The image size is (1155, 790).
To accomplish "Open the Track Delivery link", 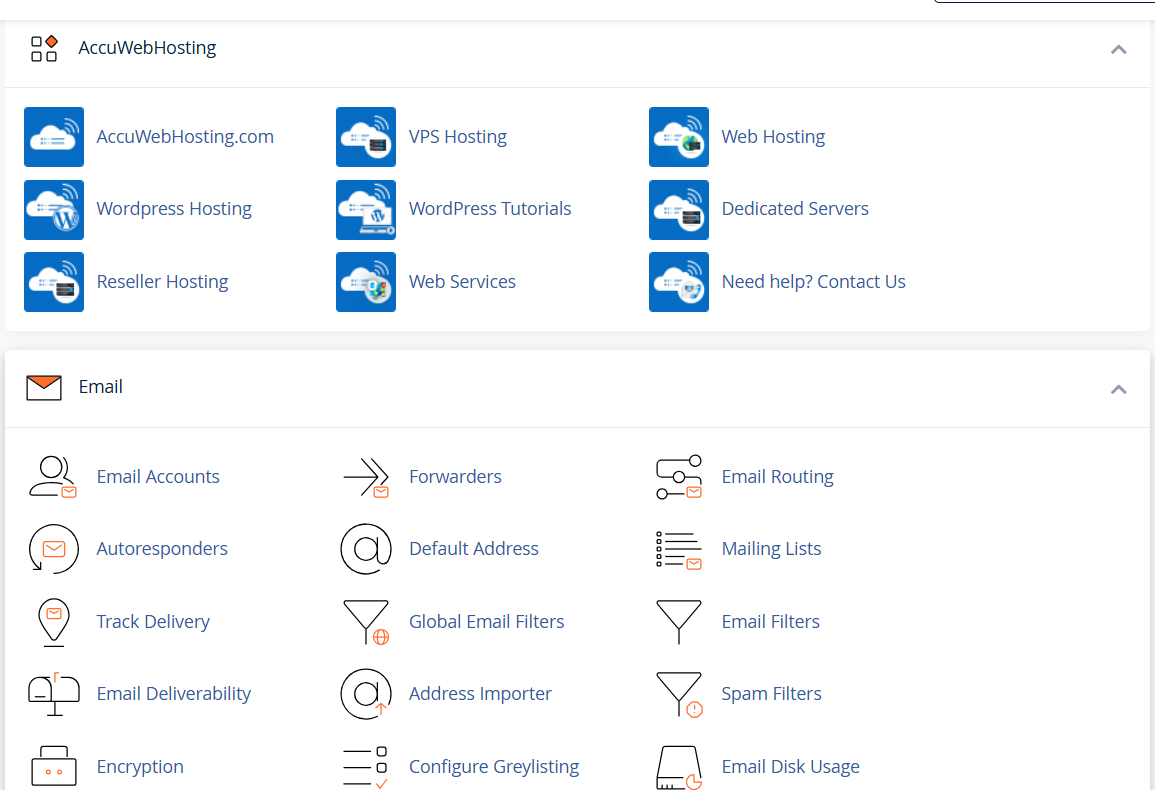I will (x=152, y=622).
